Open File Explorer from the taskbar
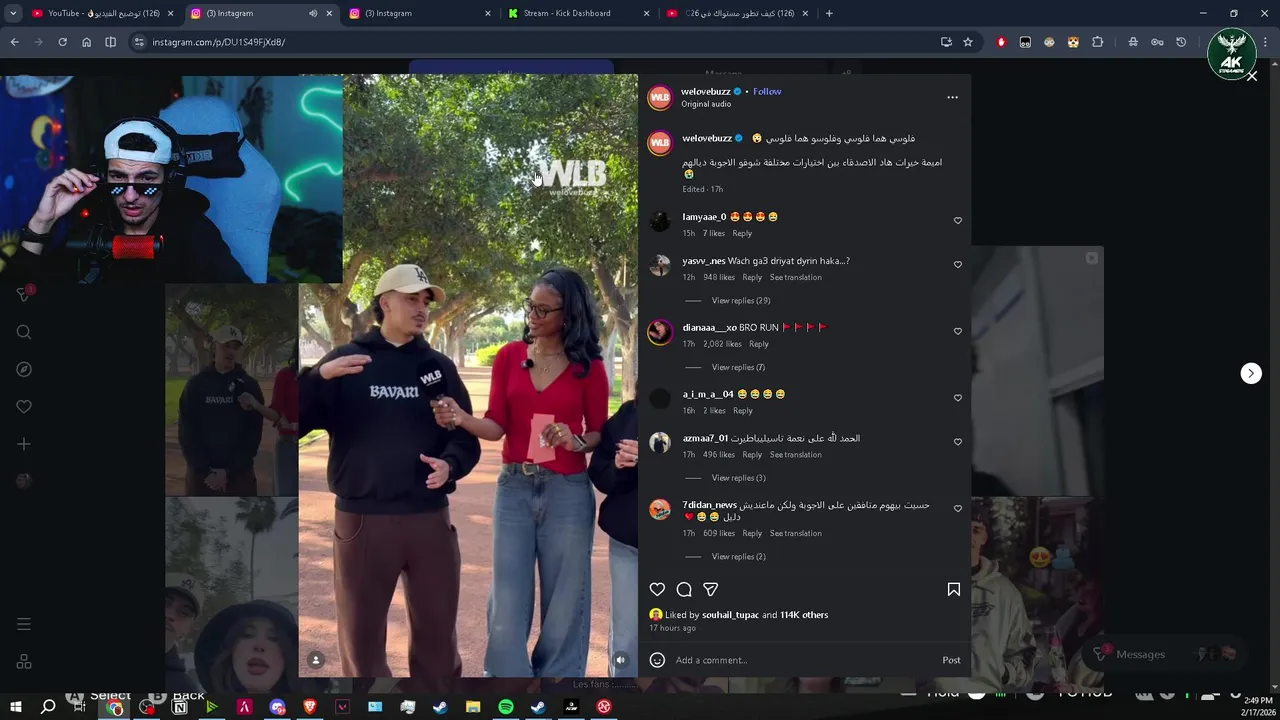This screenshot has width=1280, height=720. [473, 707]
